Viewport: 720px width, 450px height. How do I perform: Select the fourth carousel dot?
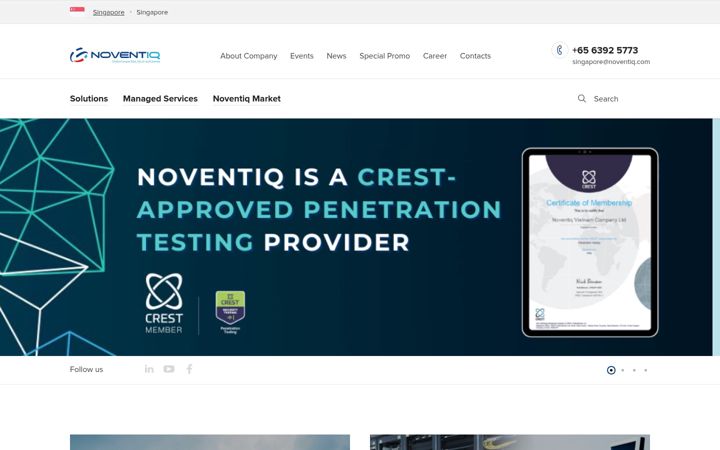pos(646,370)
